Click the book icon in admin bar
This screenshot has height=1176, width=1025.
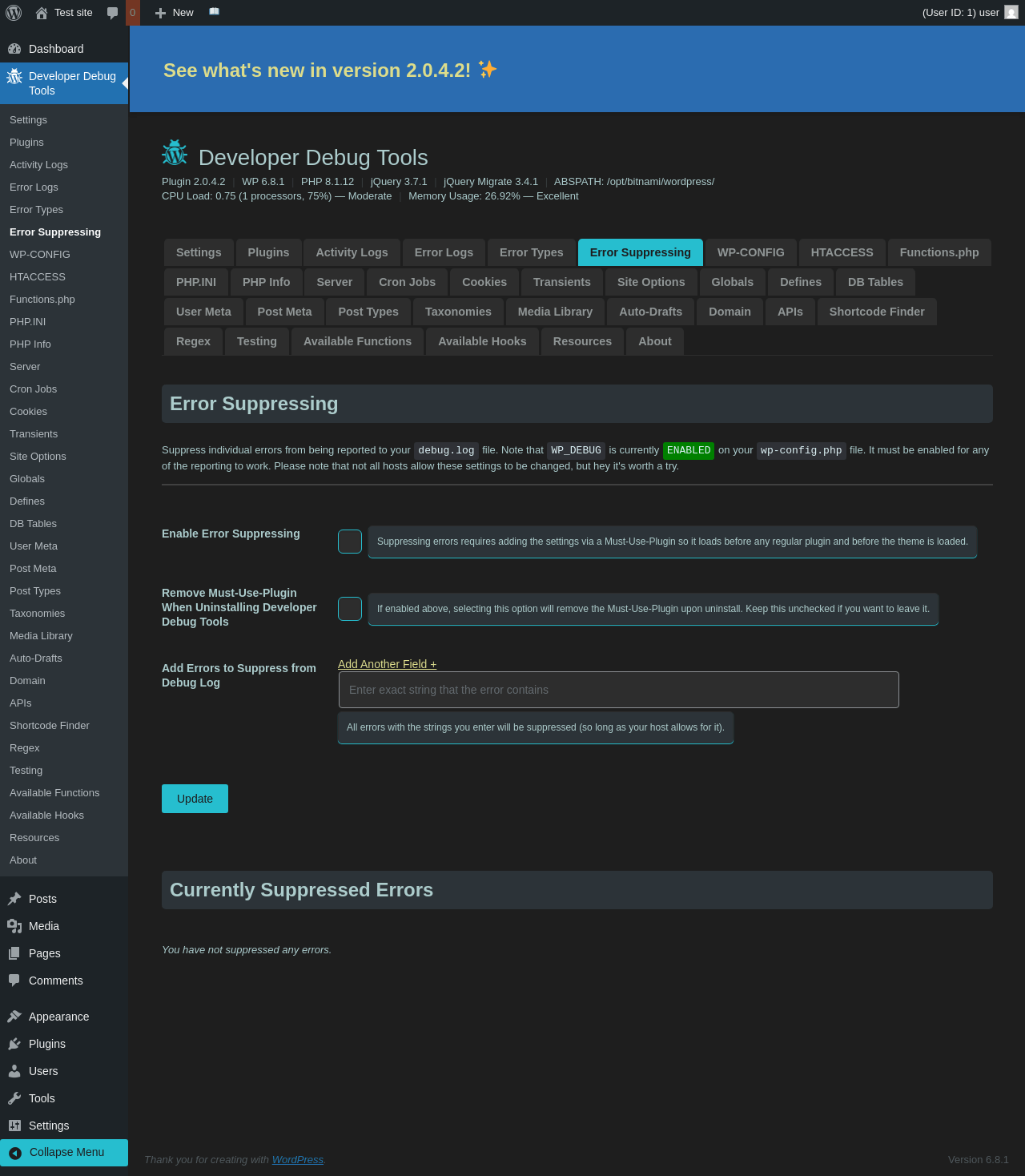(x=214, y=12)
